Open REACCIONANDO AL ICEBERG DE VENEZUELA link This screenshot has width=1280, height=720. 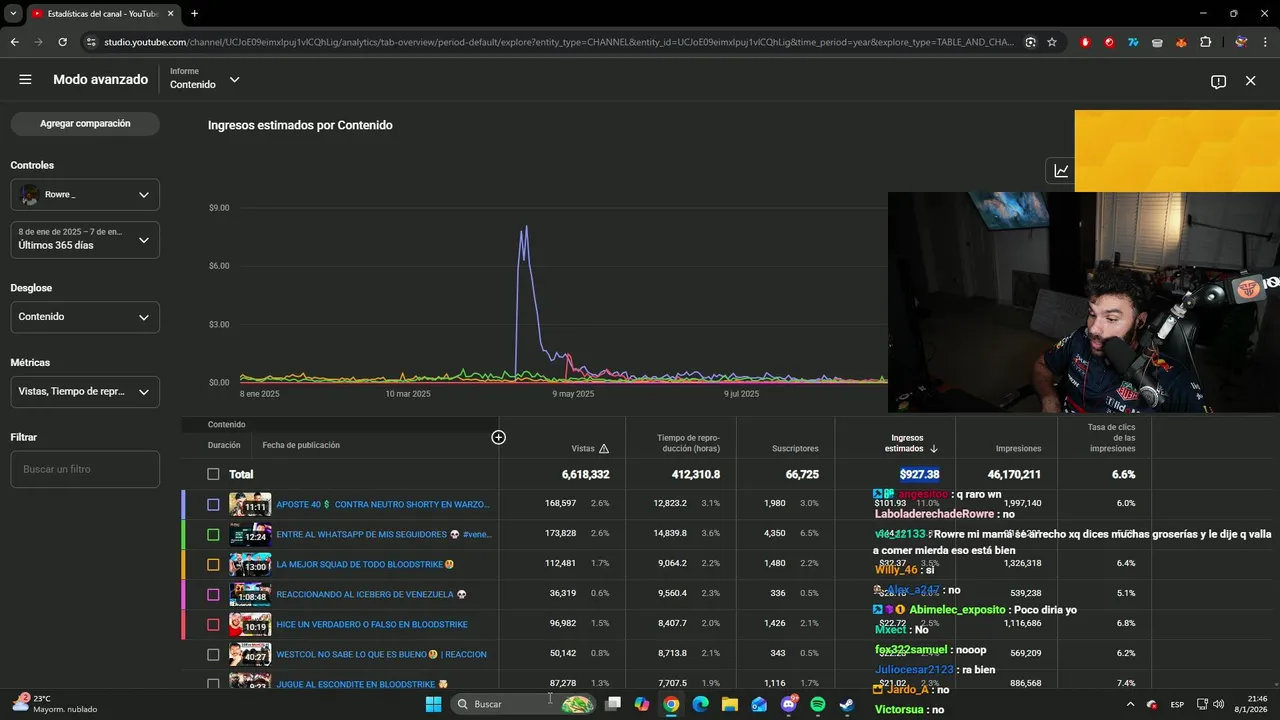tap(371, 594)
